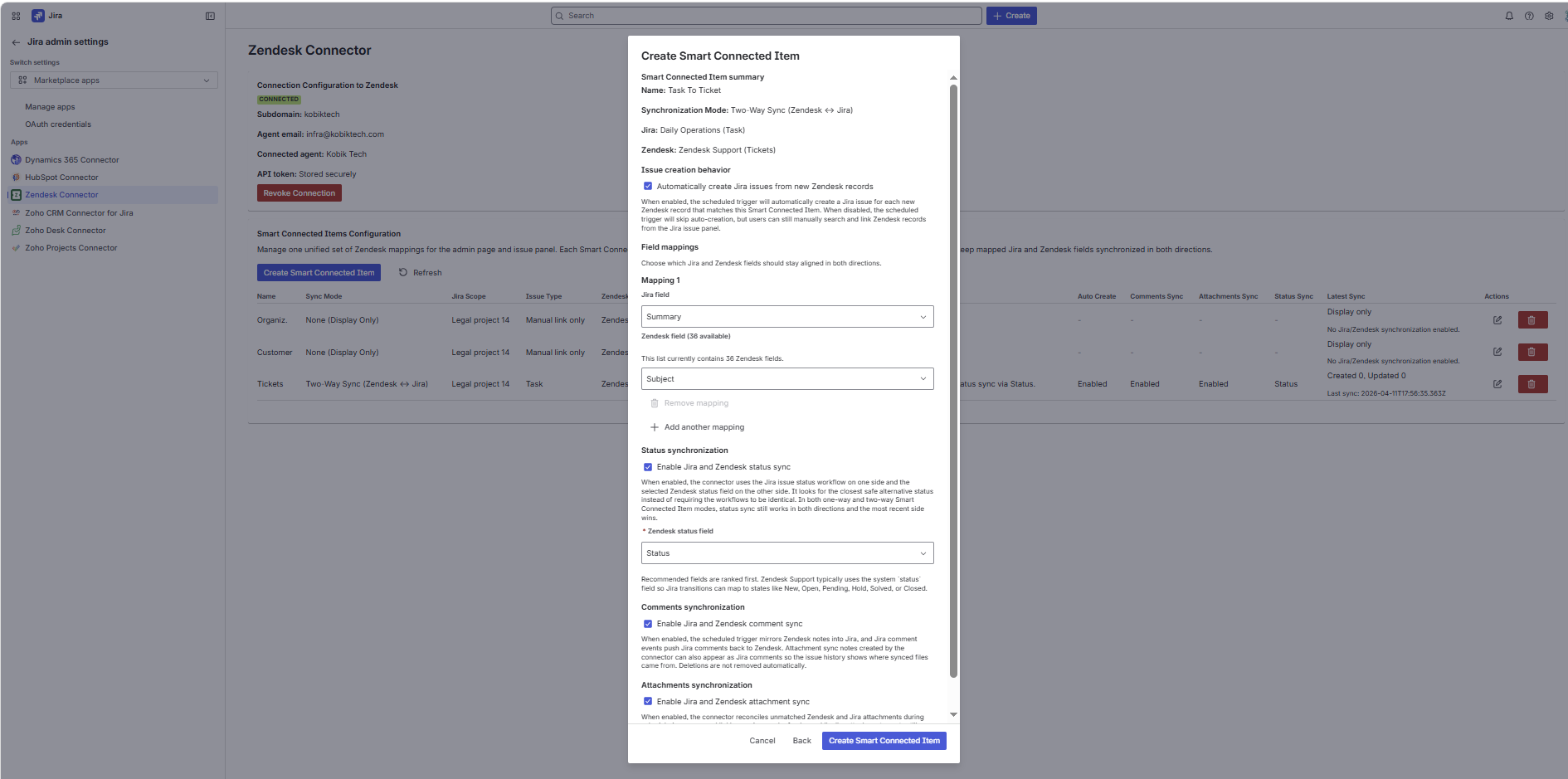Viewport: 1568px width, 779px height.
Task: Disable Jira and Zendesk status sync
Action: pyautogui.click(x=648, y=467)
